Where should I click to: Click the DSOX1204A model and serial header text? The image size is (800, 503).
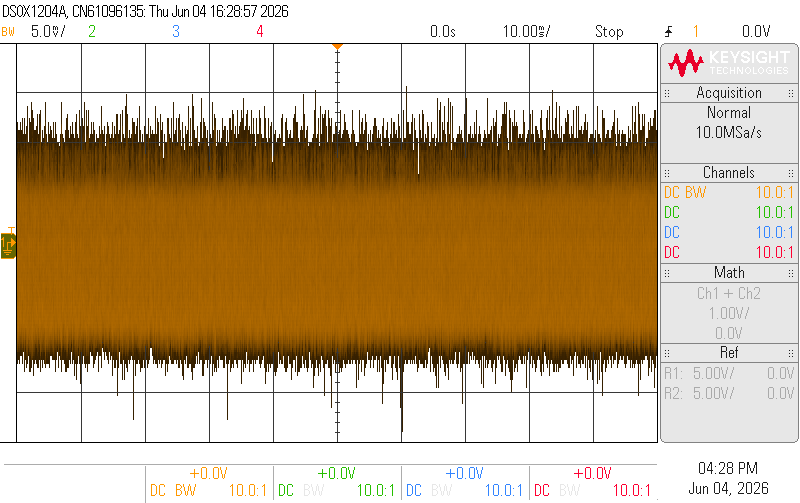145,11
